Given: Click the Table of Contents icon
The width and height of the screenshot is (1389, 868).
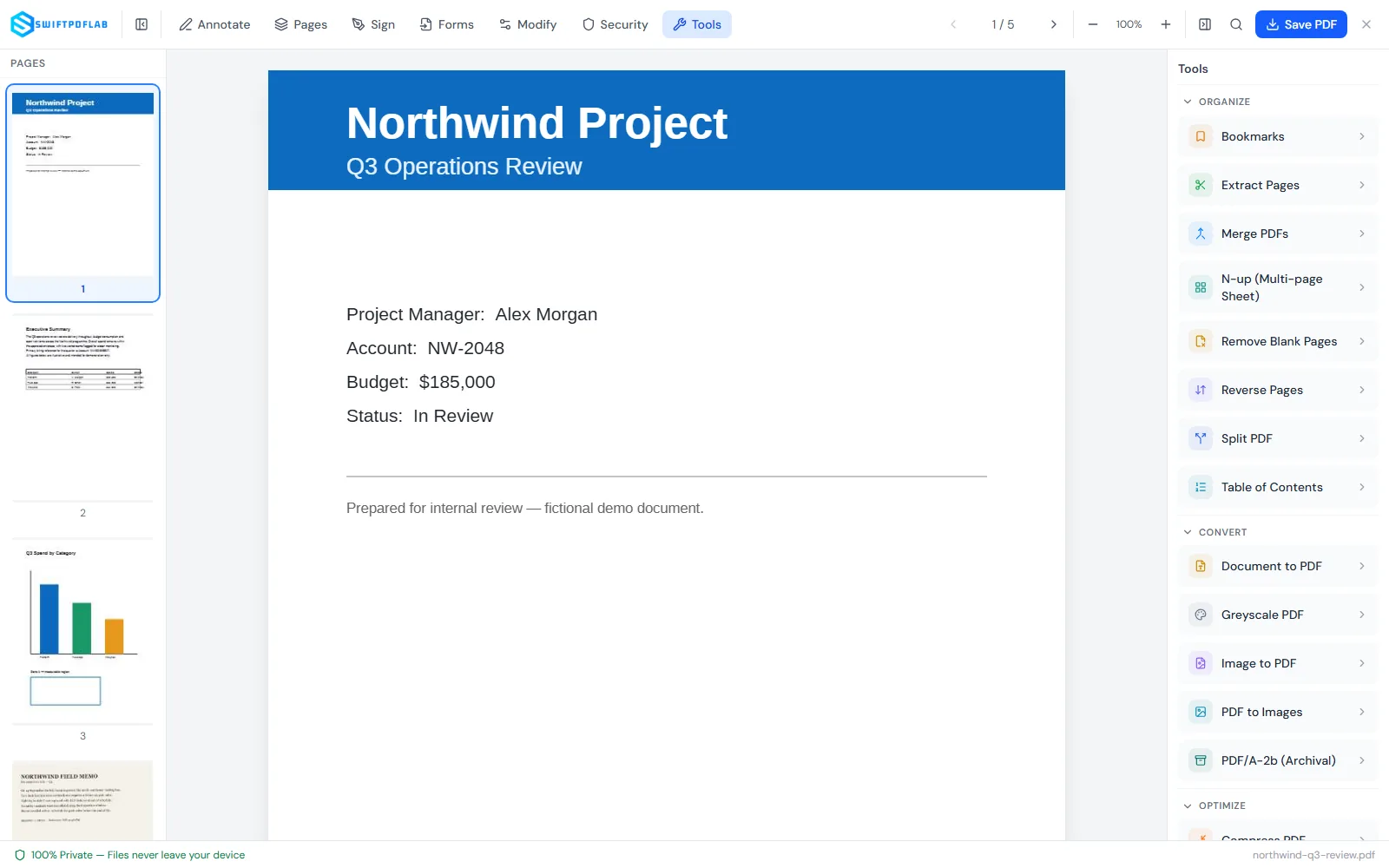Looking at the screenshot, I should coord(1201,487).
